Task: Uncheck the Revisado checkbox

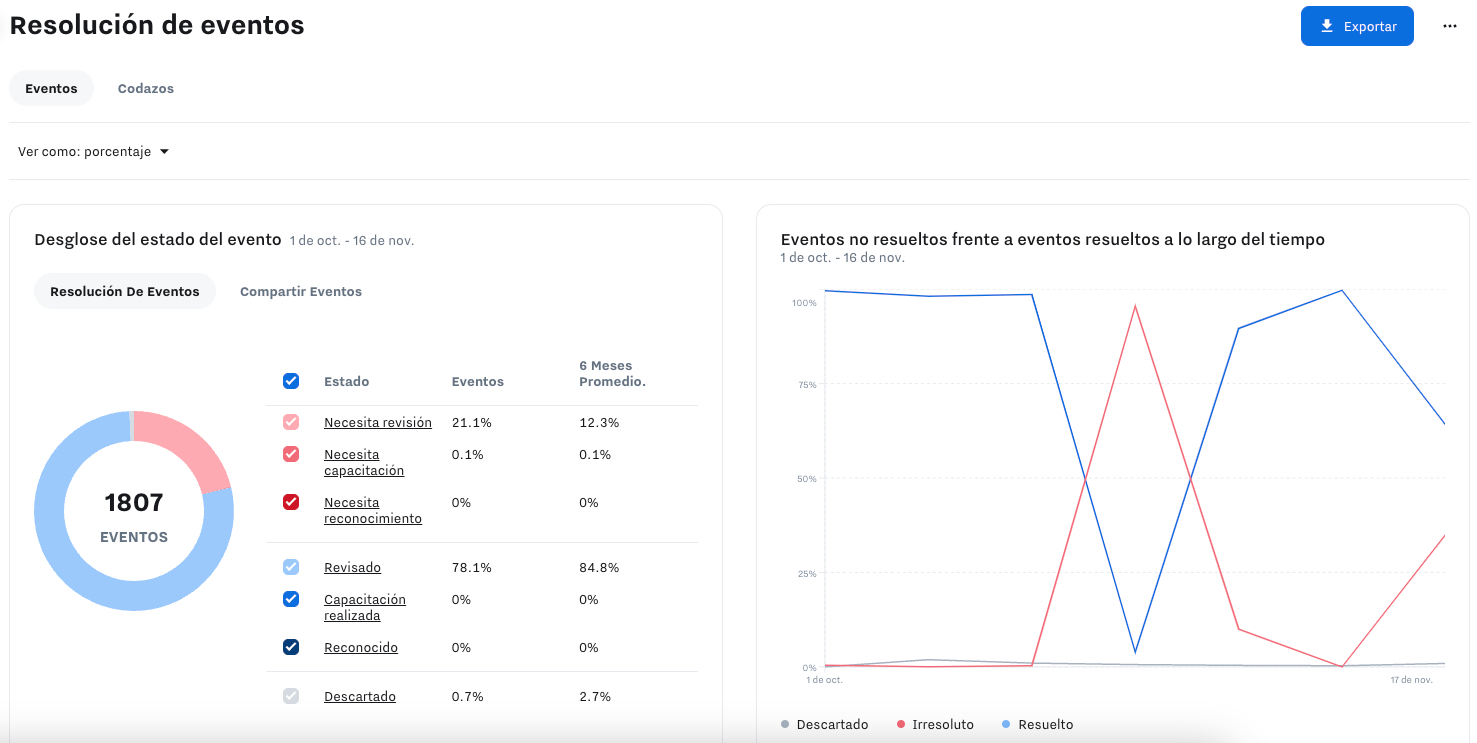Action: 291,567
